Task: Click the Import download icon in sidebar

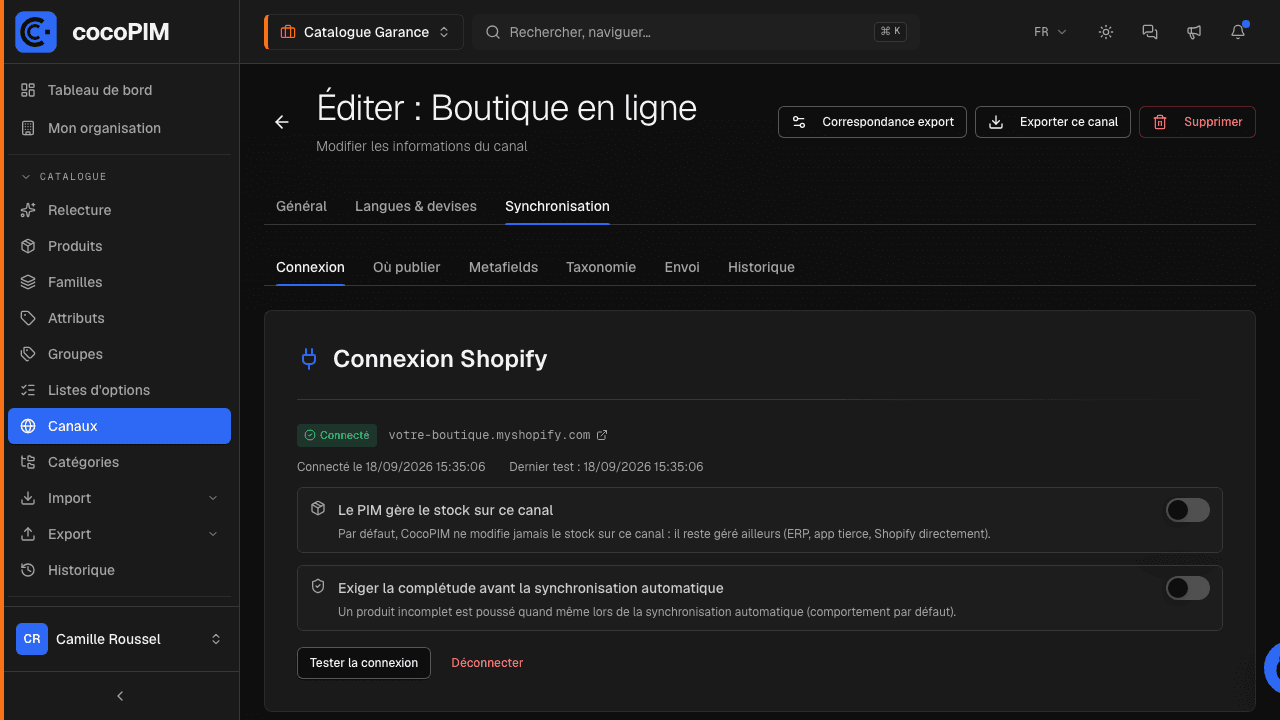Action: [x=28, y=498]
